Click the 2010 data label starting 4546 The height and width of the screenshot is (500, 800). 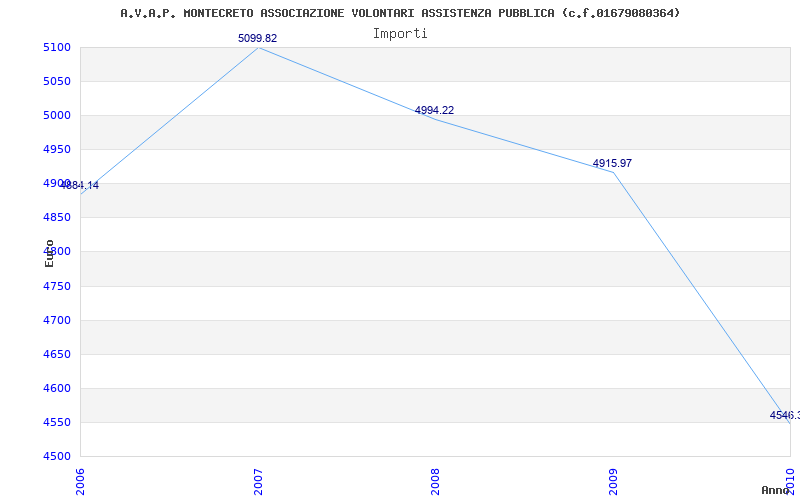point(785,415)
